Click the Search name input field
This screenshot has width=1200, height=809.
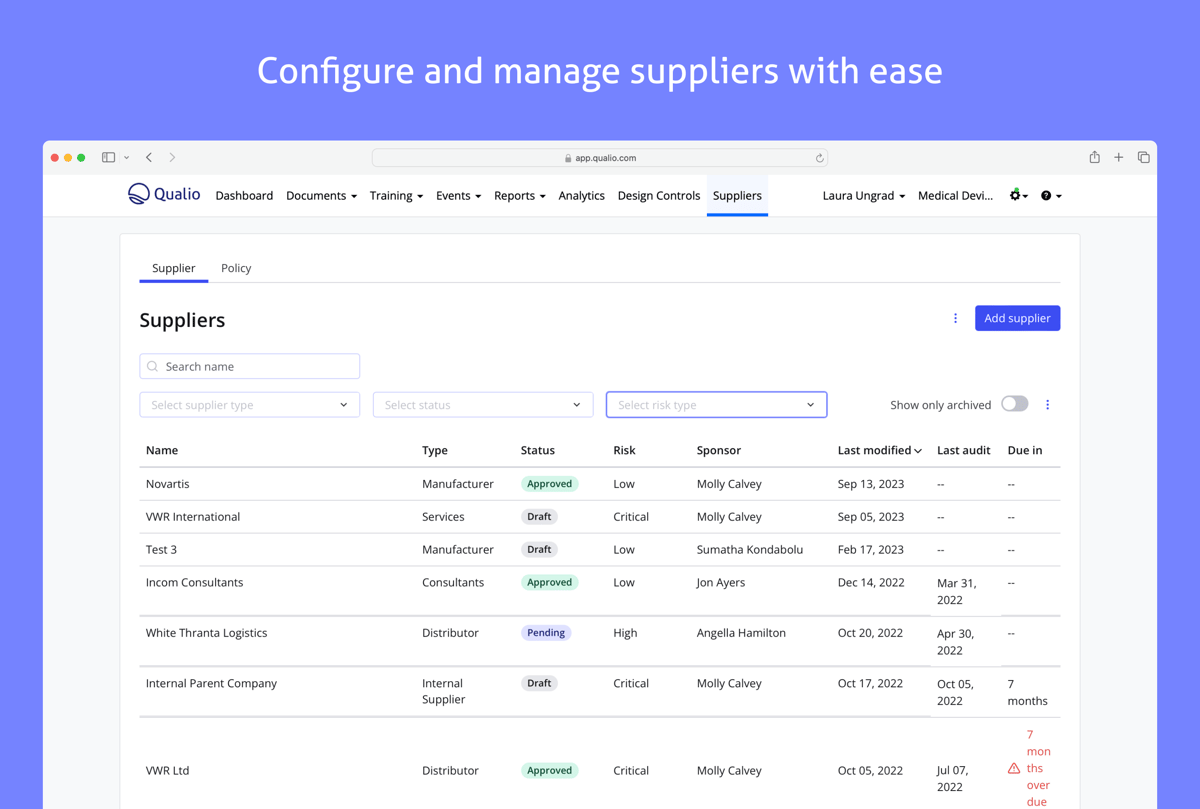249,367
